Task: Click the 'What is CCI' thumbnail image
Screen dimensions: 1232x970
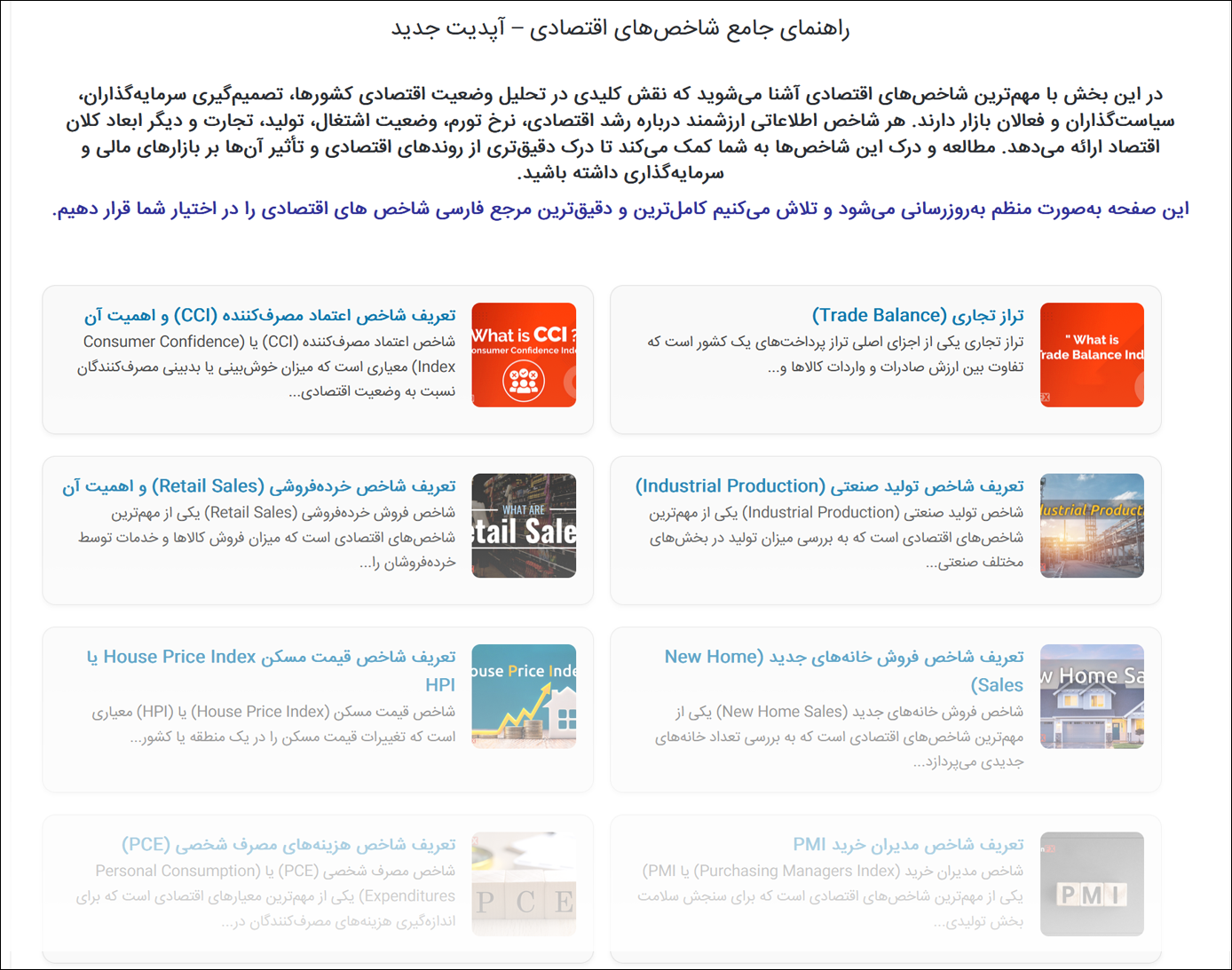Action: click(524, 355)
